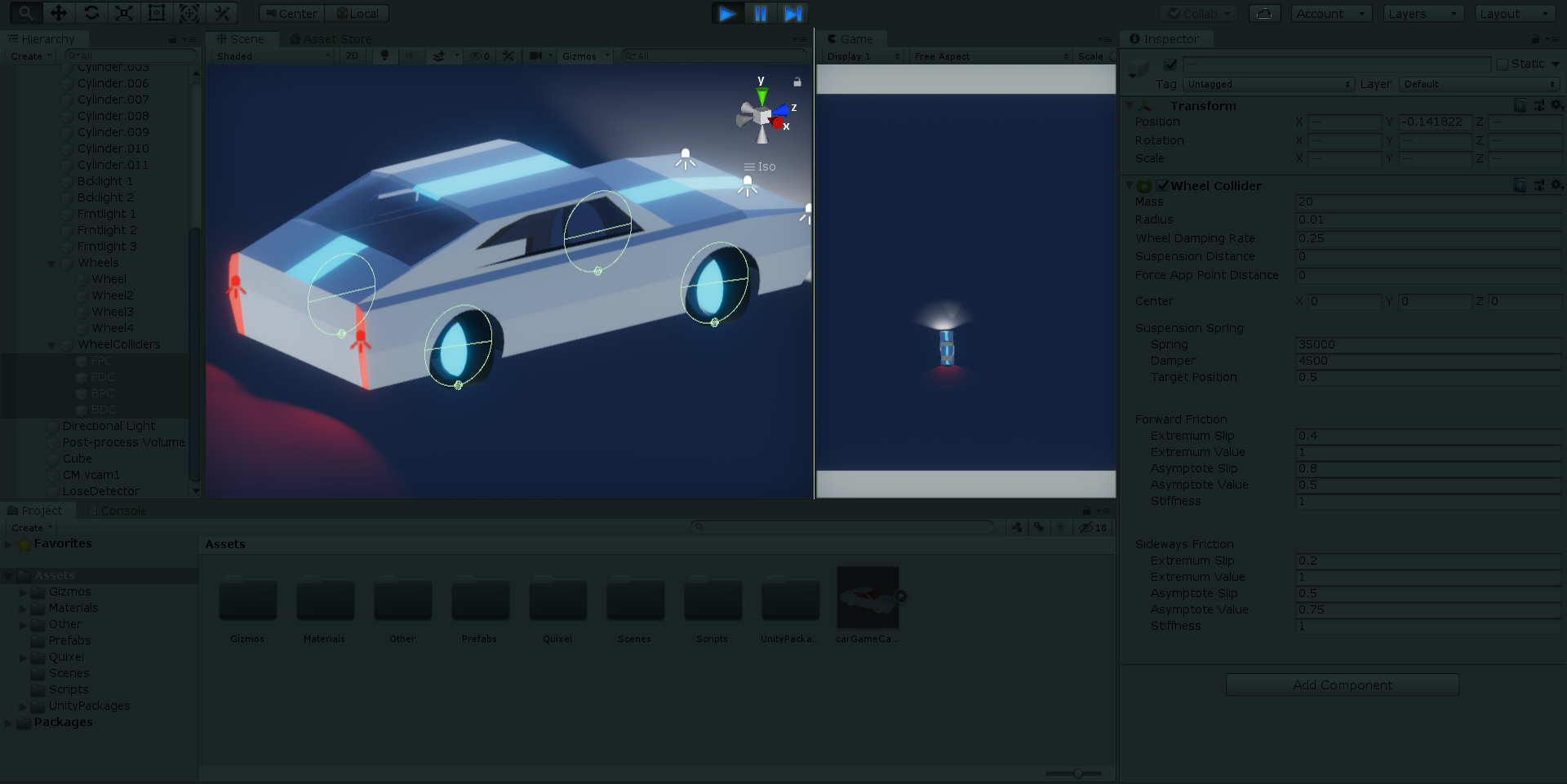
Task: Collapse the WheelColliders group in Hierarchy
Action: tap(51, 345)
